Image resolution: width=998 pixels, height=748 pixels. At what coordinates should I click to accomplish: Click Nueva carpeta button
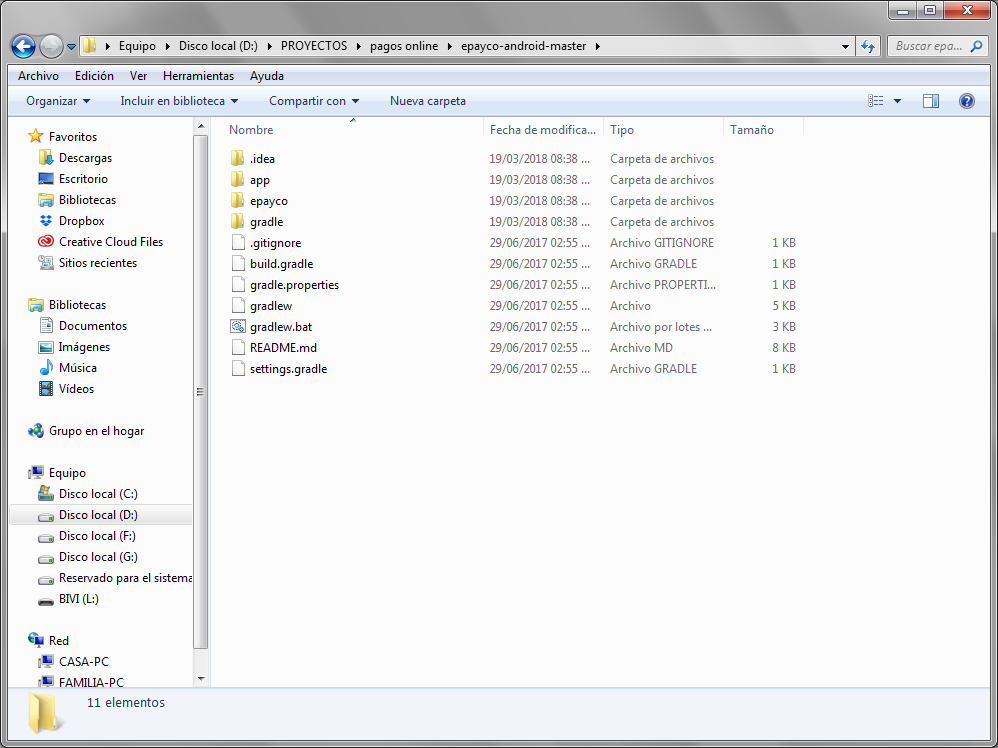pyautogui.click(x=428, y=101)
